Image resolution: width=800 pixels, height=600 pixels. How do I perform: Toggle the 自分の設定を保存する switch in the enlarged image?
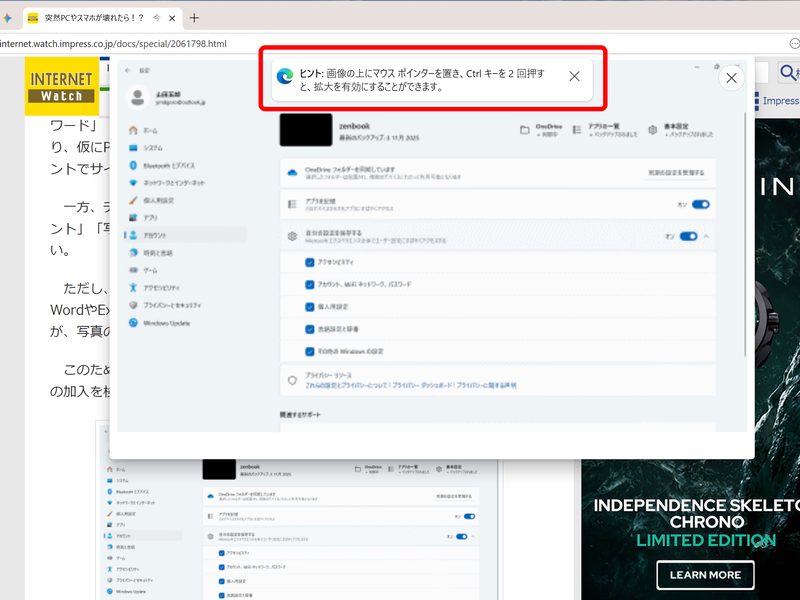click(x=688, y=236)
